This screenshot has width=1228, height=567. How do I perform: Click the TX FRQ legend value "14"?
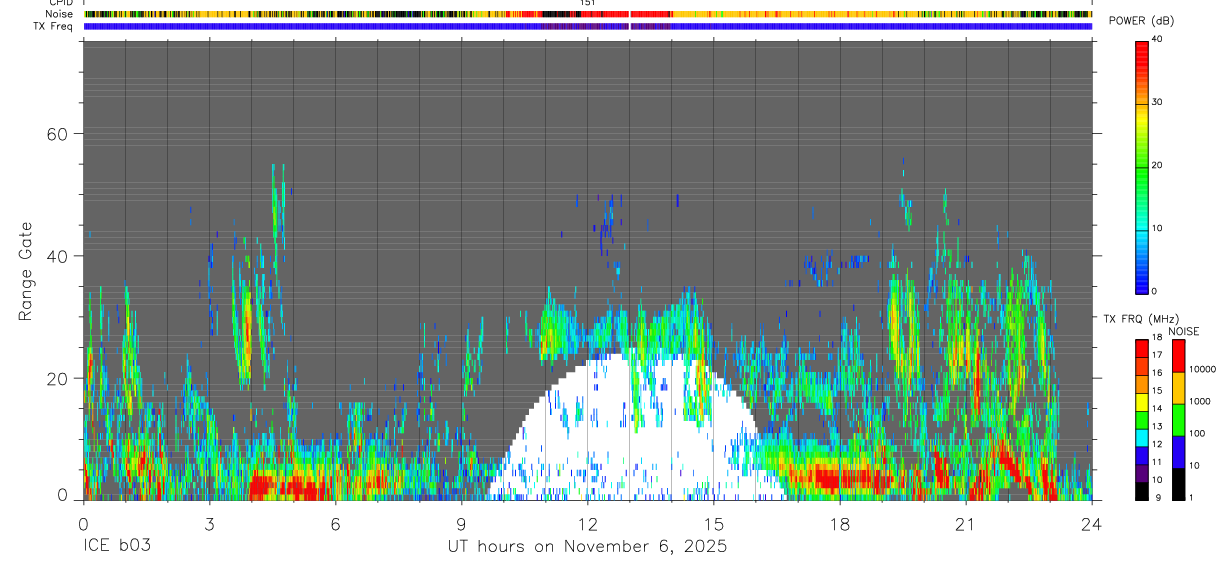[1157, 409]
